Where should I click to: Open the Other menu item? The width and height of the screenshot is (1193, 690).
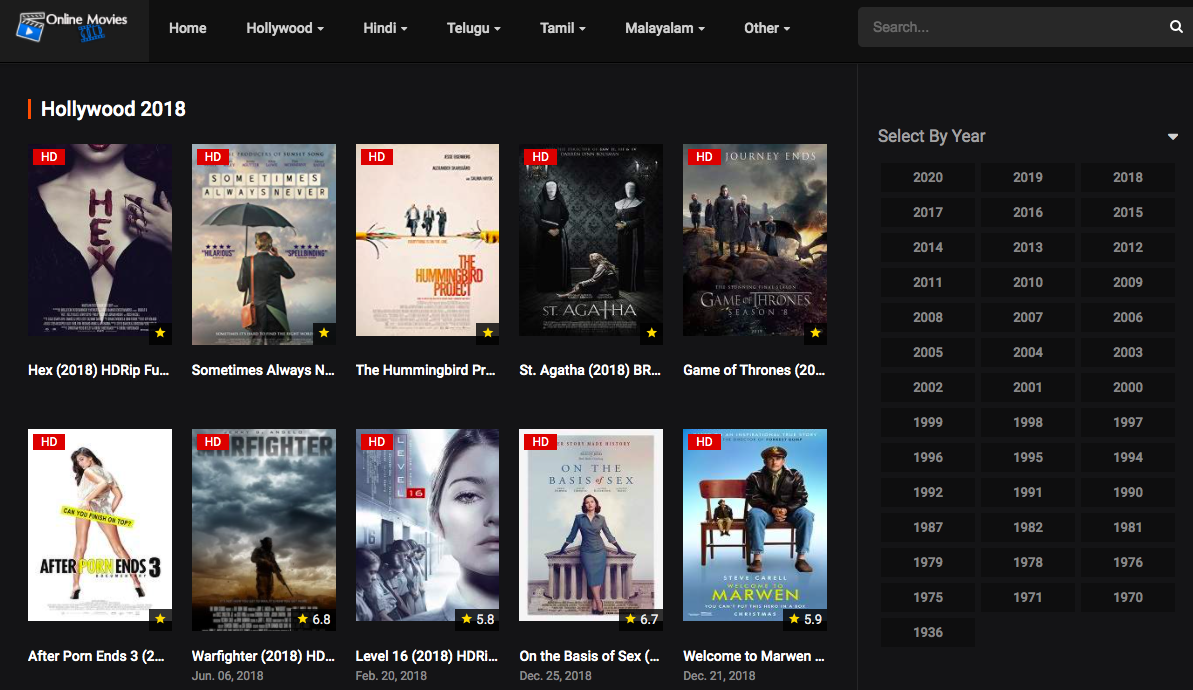(x=767, y=28)
